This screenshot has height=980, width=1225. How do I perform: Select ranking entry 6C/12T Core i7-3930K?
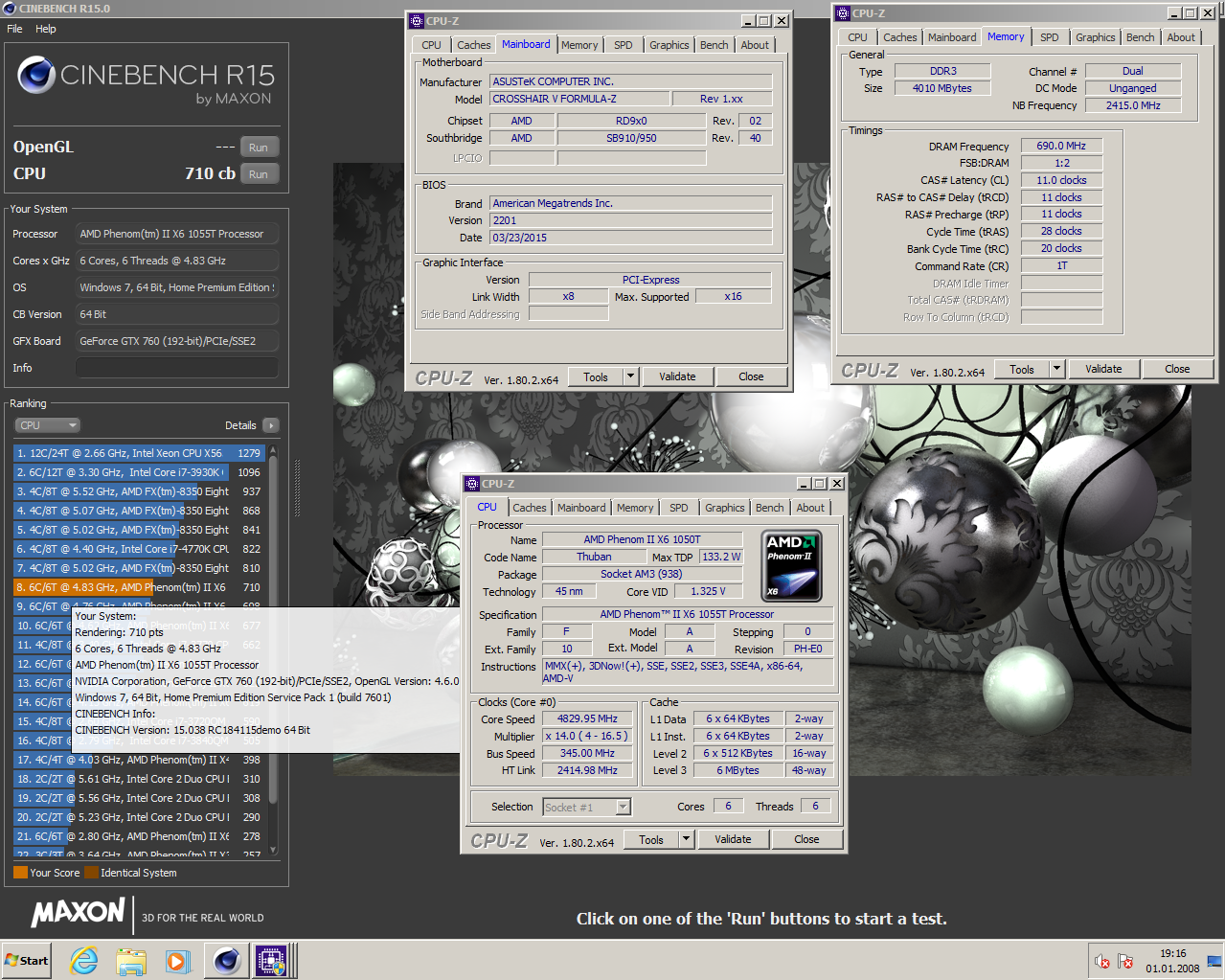(140, 472)
